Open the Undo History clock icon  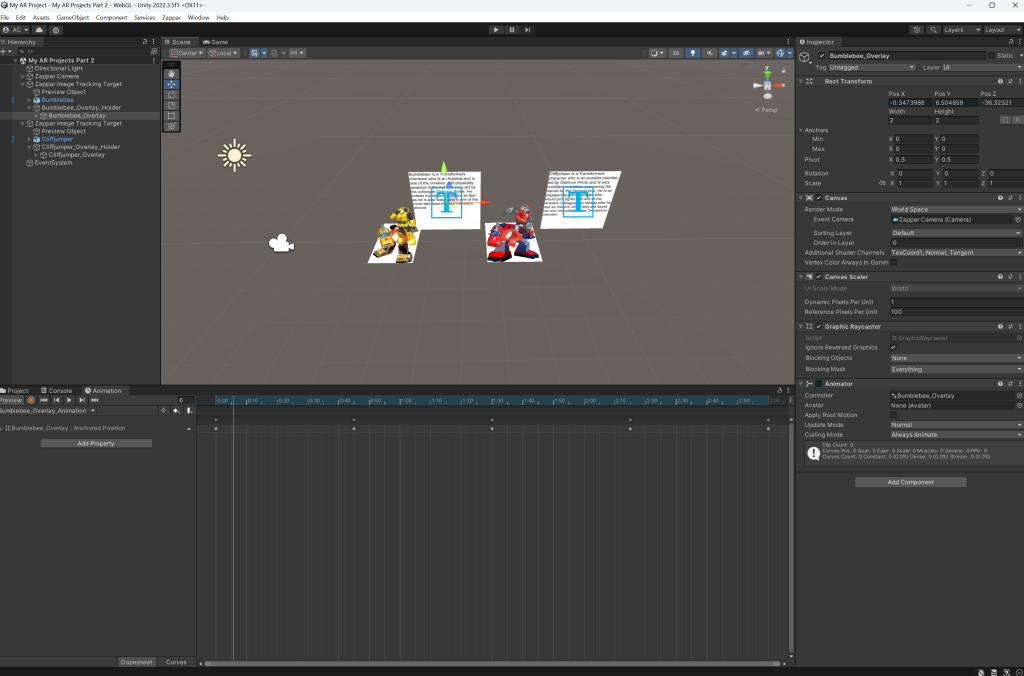point(917,30)
